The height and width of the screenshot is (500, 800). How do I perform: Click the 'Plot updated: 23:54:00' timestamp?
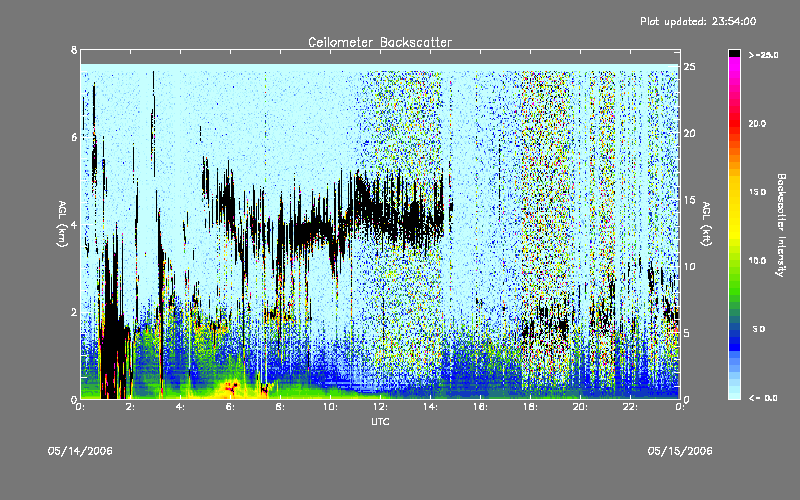click(x=698, y=21)
